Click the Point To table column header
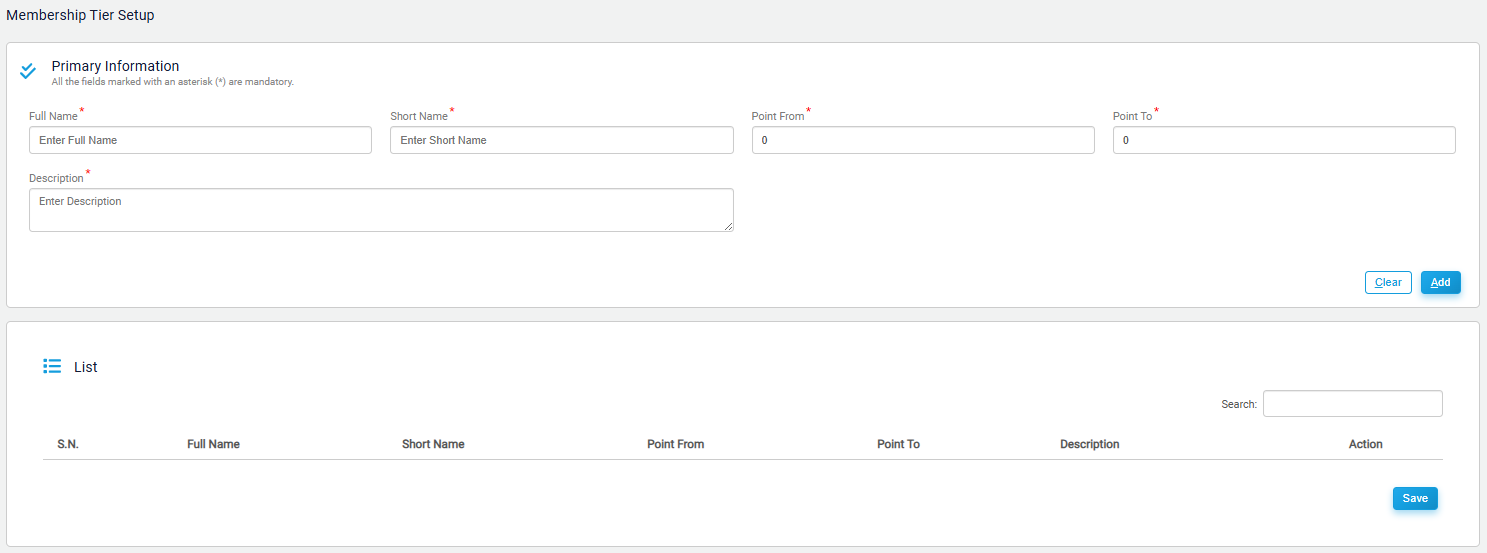This screenshot has height=553, width=1487. 898,444
